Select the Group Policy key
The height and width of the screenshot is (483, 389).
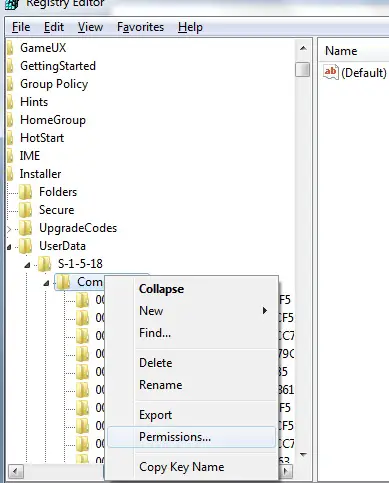(54, 84)
